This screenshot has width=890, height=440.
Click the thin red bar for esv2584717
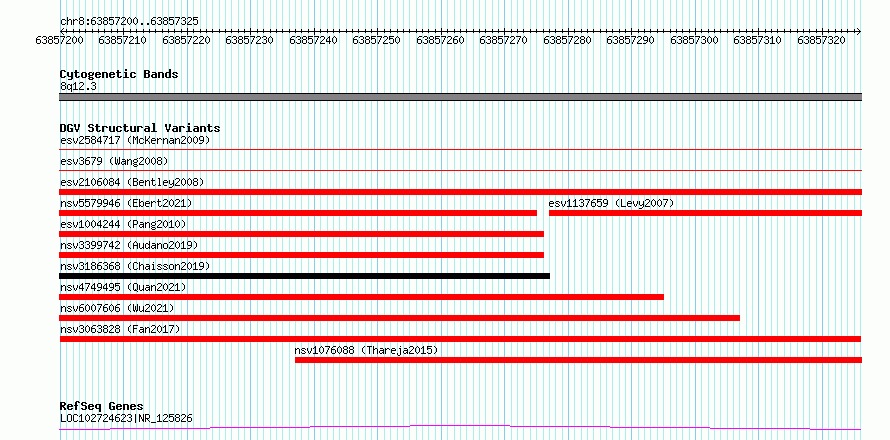(460, 149)
